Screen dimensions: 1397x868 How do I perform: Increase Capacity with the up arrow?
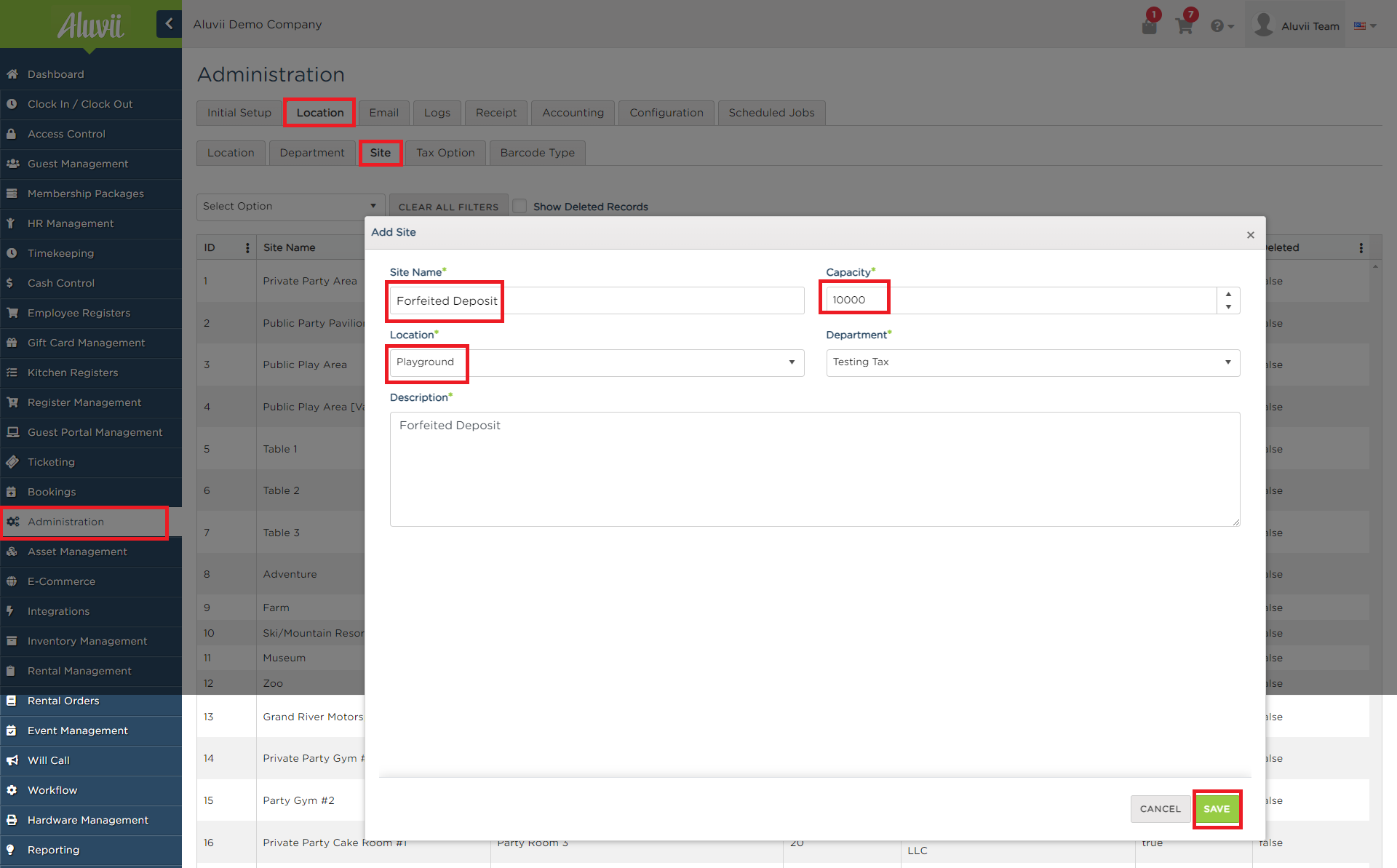click(x=1228, y=295)
